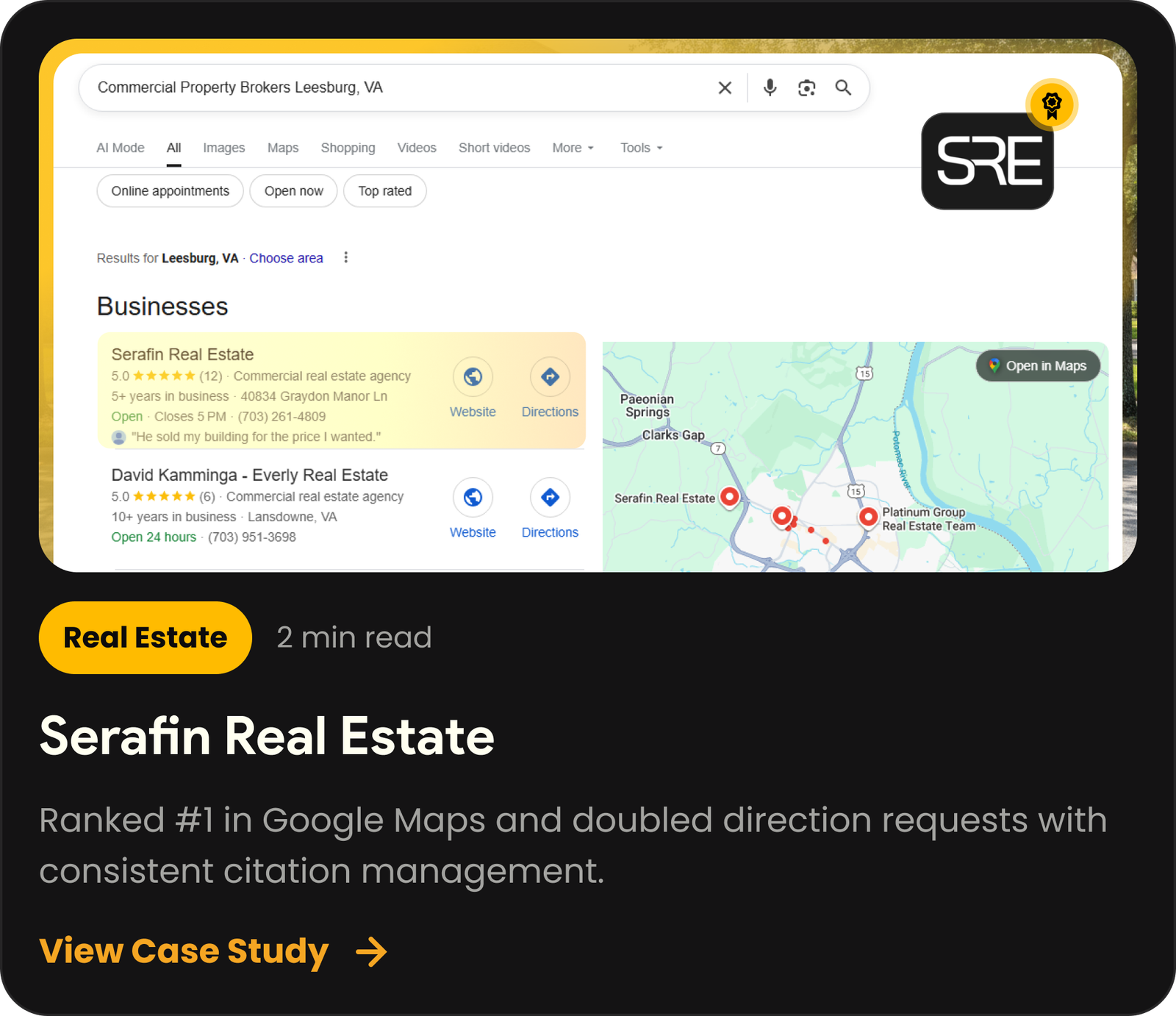The width and height of the screenshot is (1176, 1016).
Task: Click the map preview area
Action: 855,457
